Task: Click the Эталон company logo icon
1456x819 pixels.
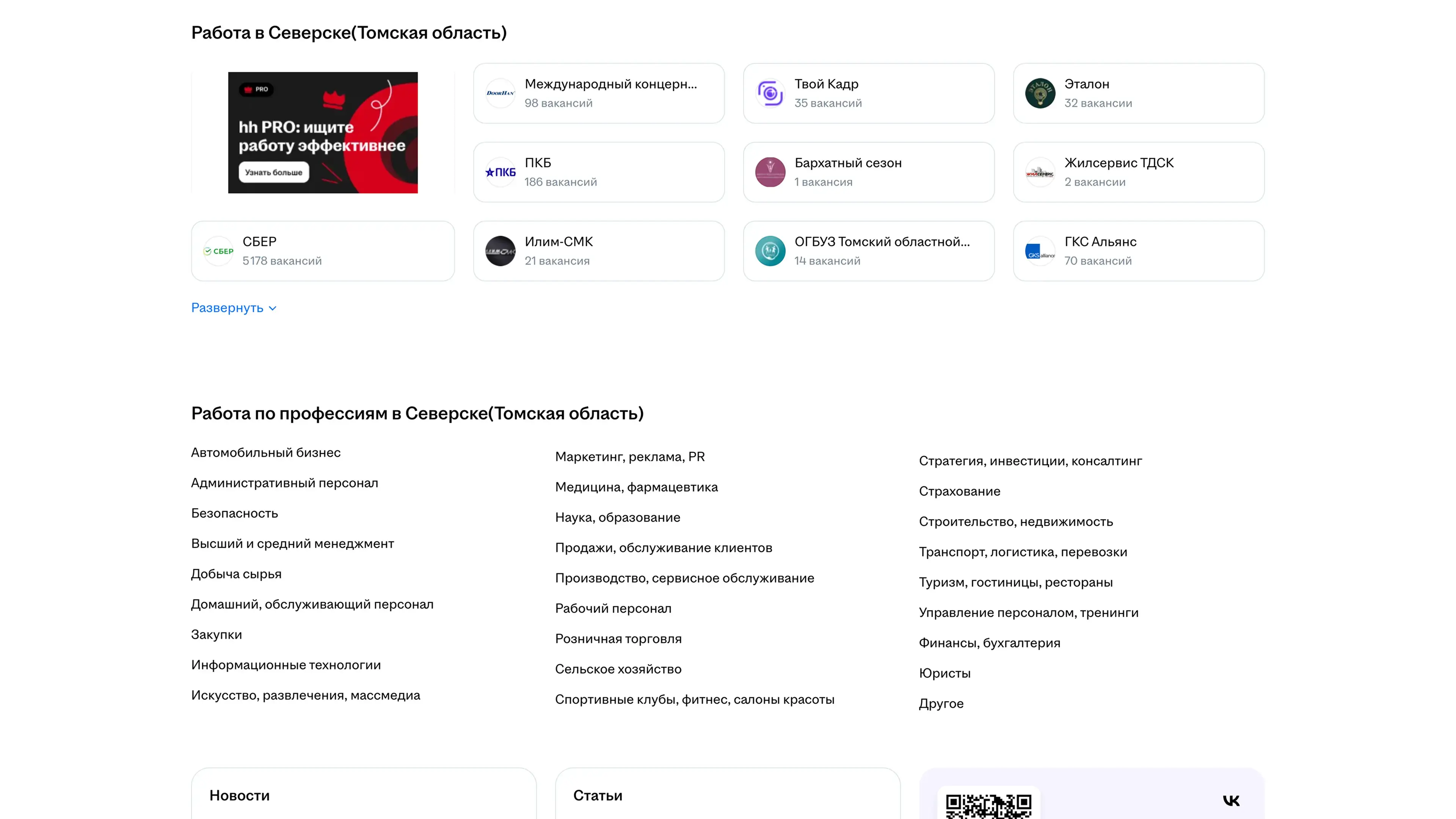Action: [1040, 93]
